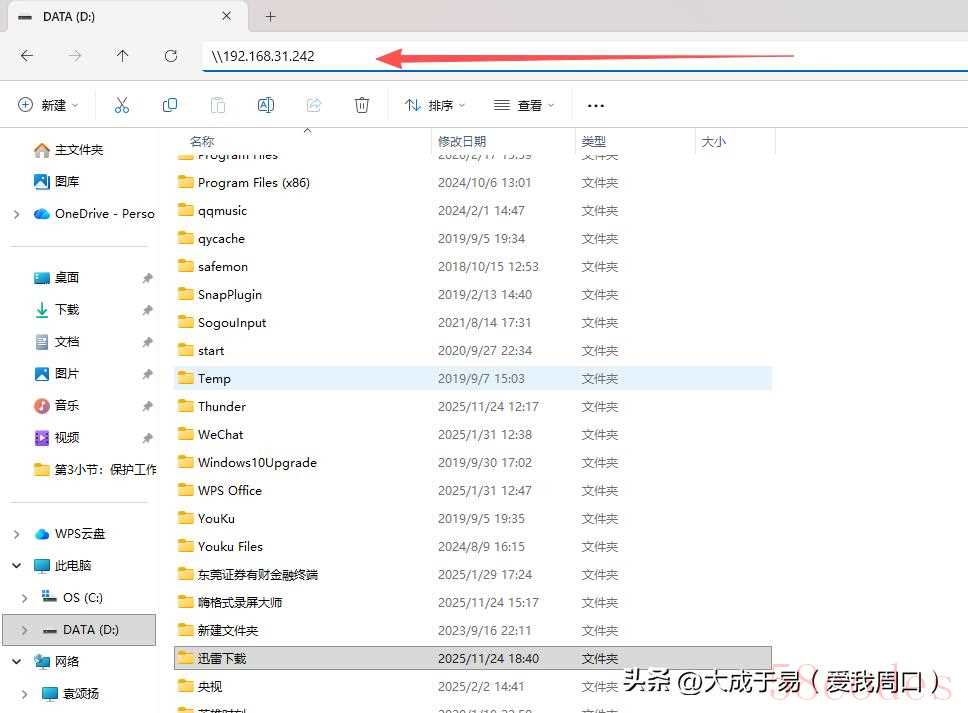Screen dimensions: 968x713
Task: Open 视频 quick access item
Action: pyautogui.click(x=56, y=438)
